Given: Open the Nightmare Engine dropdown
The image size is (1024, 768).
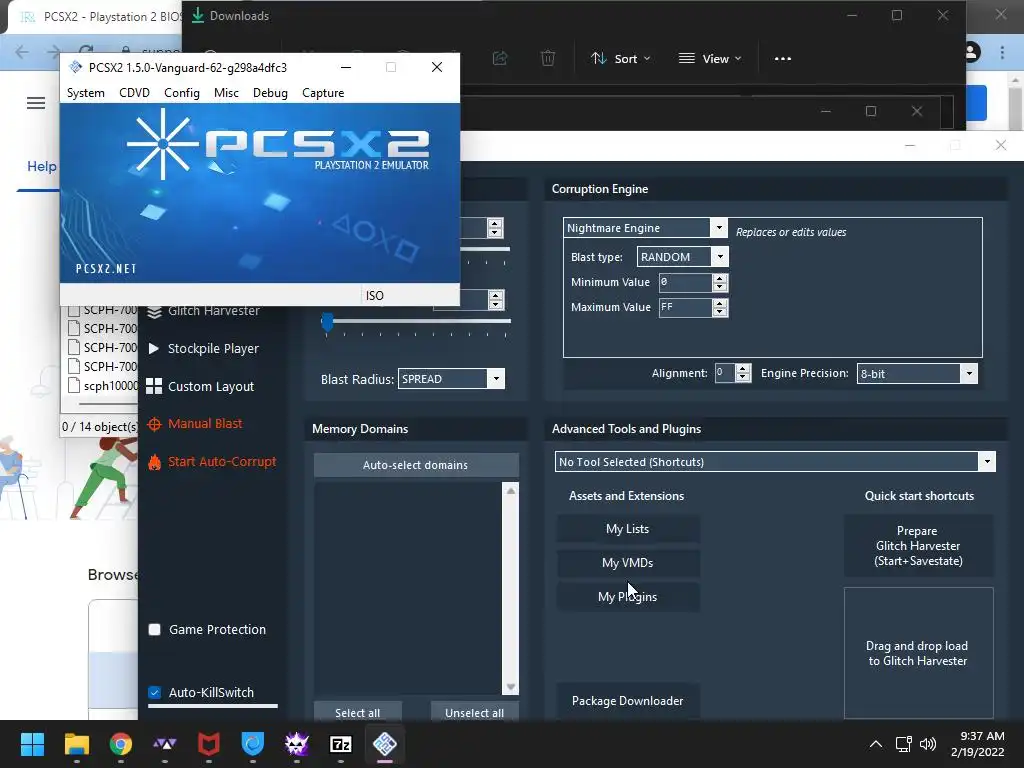Looking at the screenshot, I should (718, 227).
